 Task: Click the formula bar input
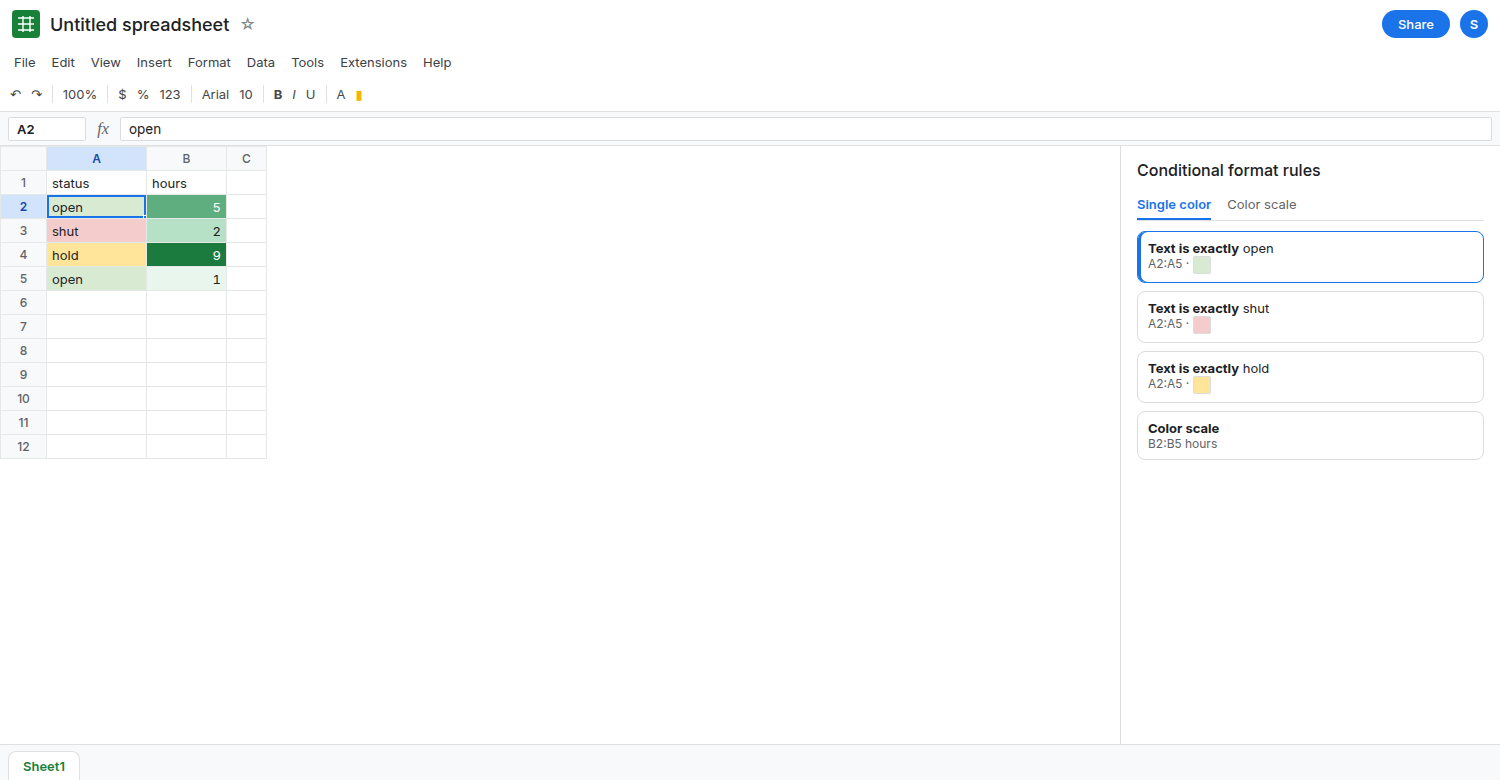[x=805, y=129]
